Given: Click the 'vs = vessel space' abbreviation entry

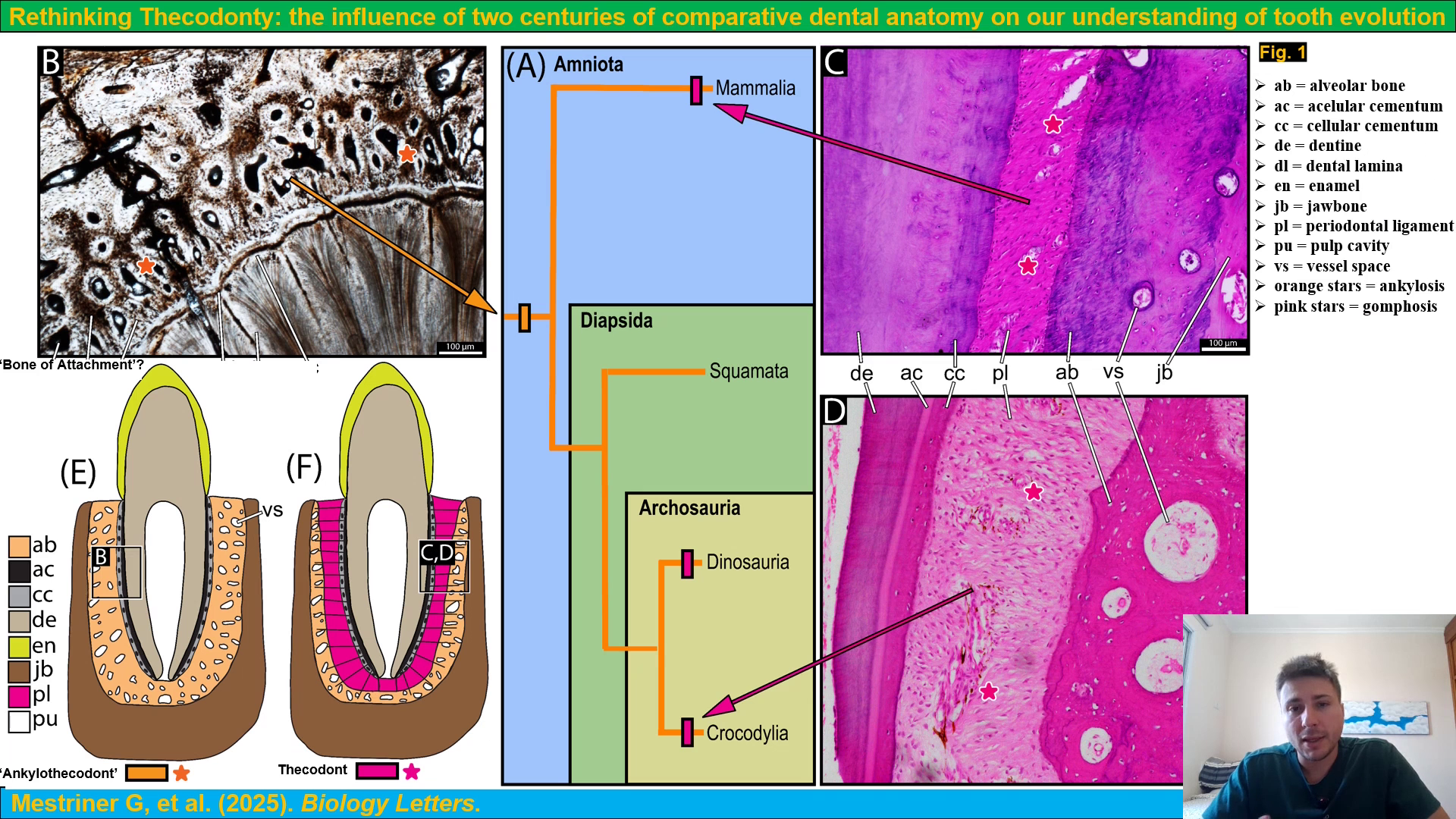Looking at the screenshot, I should 1332,266.
